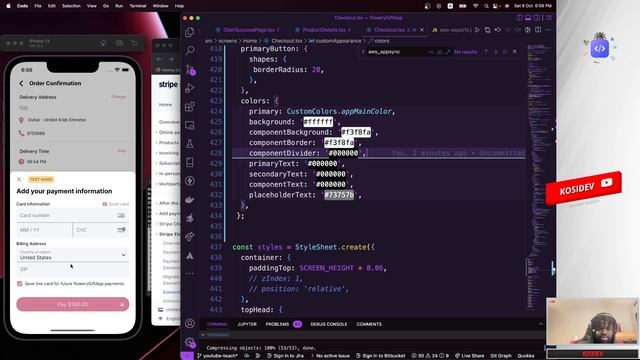The width and height of the screenshot is (640, 360).
Task: Open the Selection menu in menu bar
Action: (x=71, y=6)
